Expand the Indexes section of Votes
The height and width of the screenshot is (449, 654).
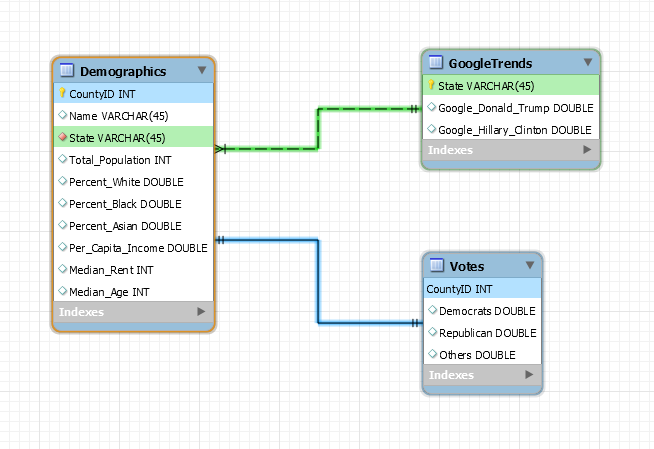point(529,374)
